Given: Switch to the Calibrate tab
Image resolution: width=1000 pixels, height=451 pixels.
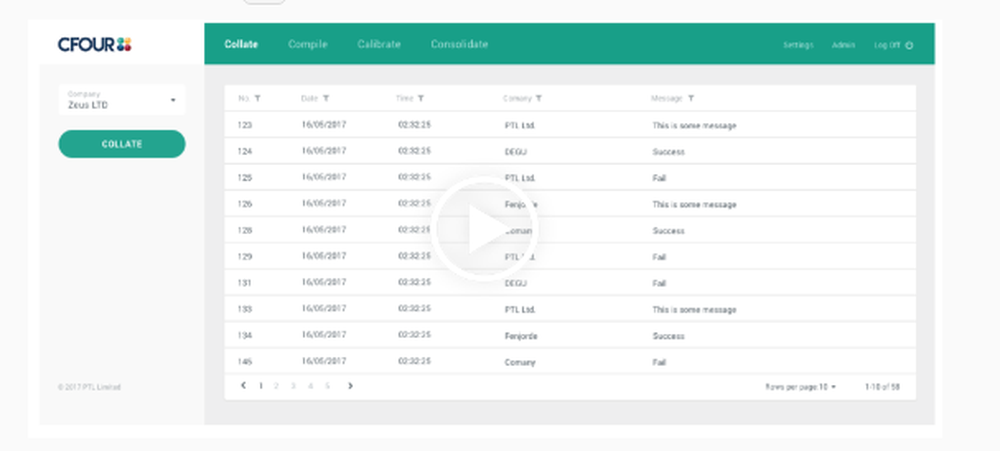Looking at the screenshot, I should 379,44.
